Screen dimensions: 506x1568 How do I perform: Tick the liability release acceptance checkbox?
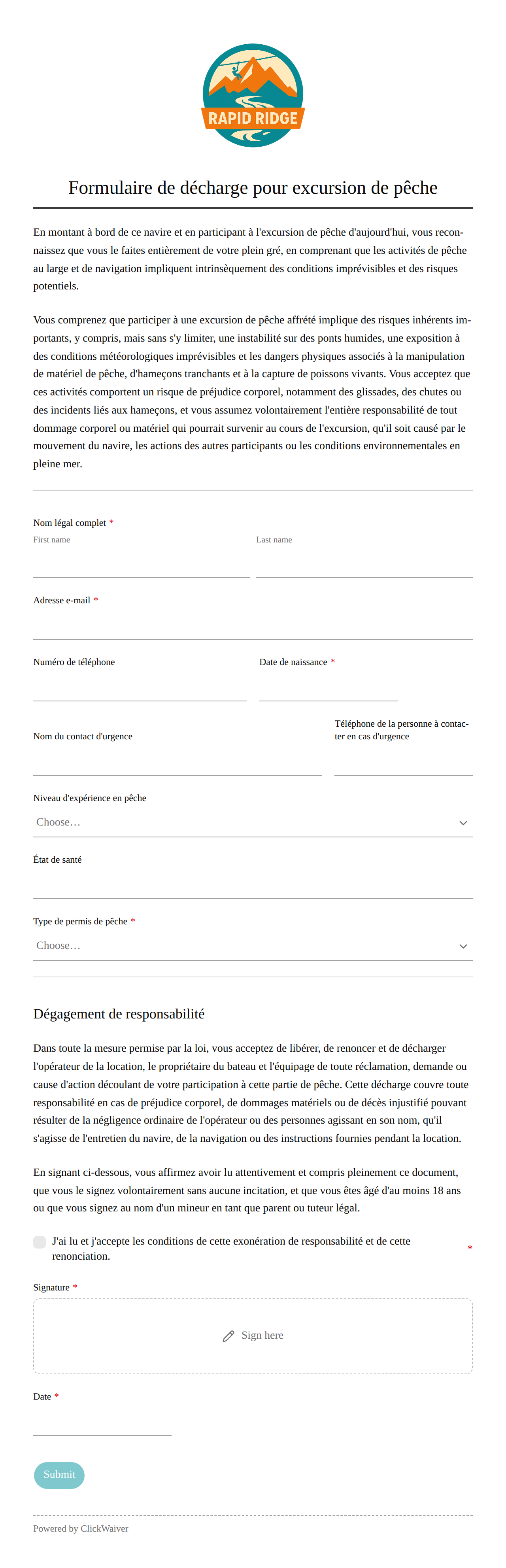(x=40, y=1242)
